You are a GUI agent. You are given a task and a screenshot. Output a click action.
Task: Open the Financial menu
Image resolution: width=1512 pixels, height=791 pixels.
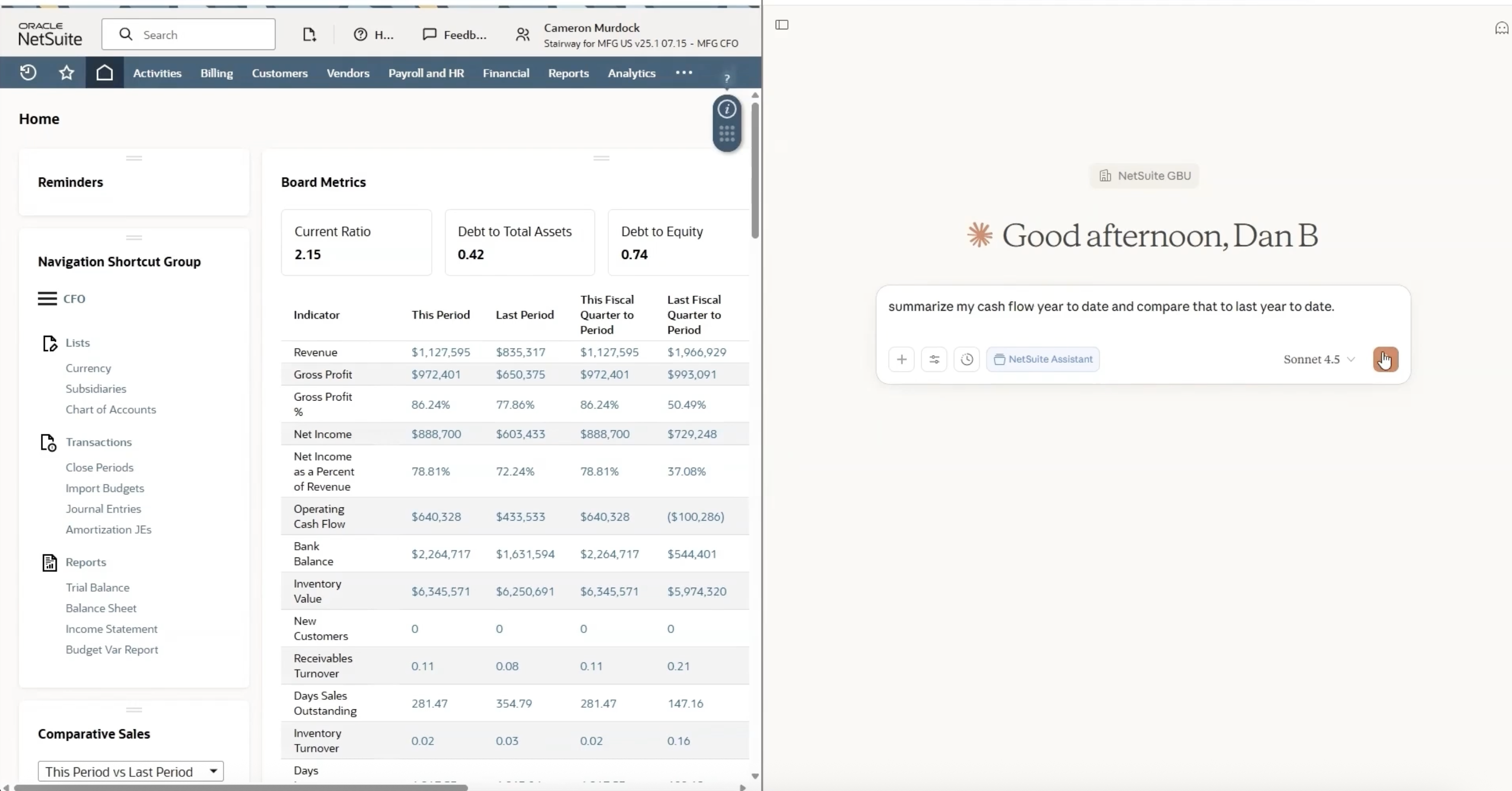click(506, 73)
